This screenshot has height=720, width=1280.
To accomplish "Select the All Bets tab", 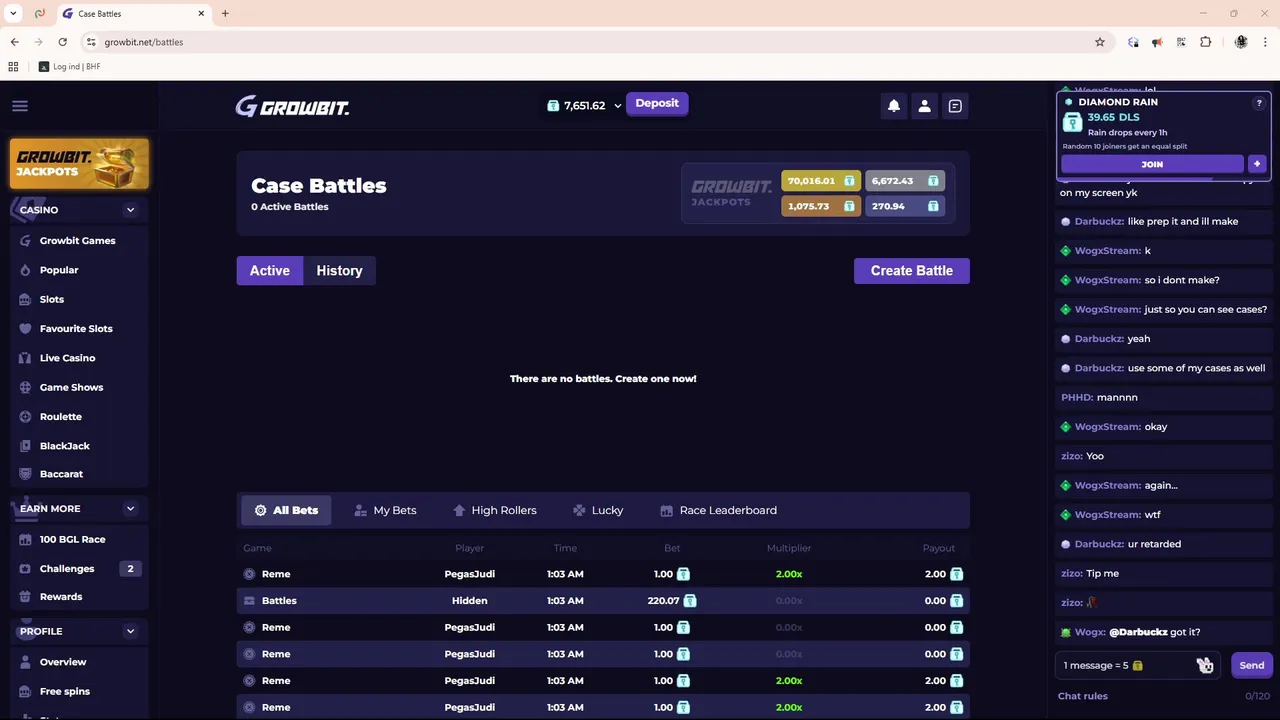I will (x=286, y=510).
